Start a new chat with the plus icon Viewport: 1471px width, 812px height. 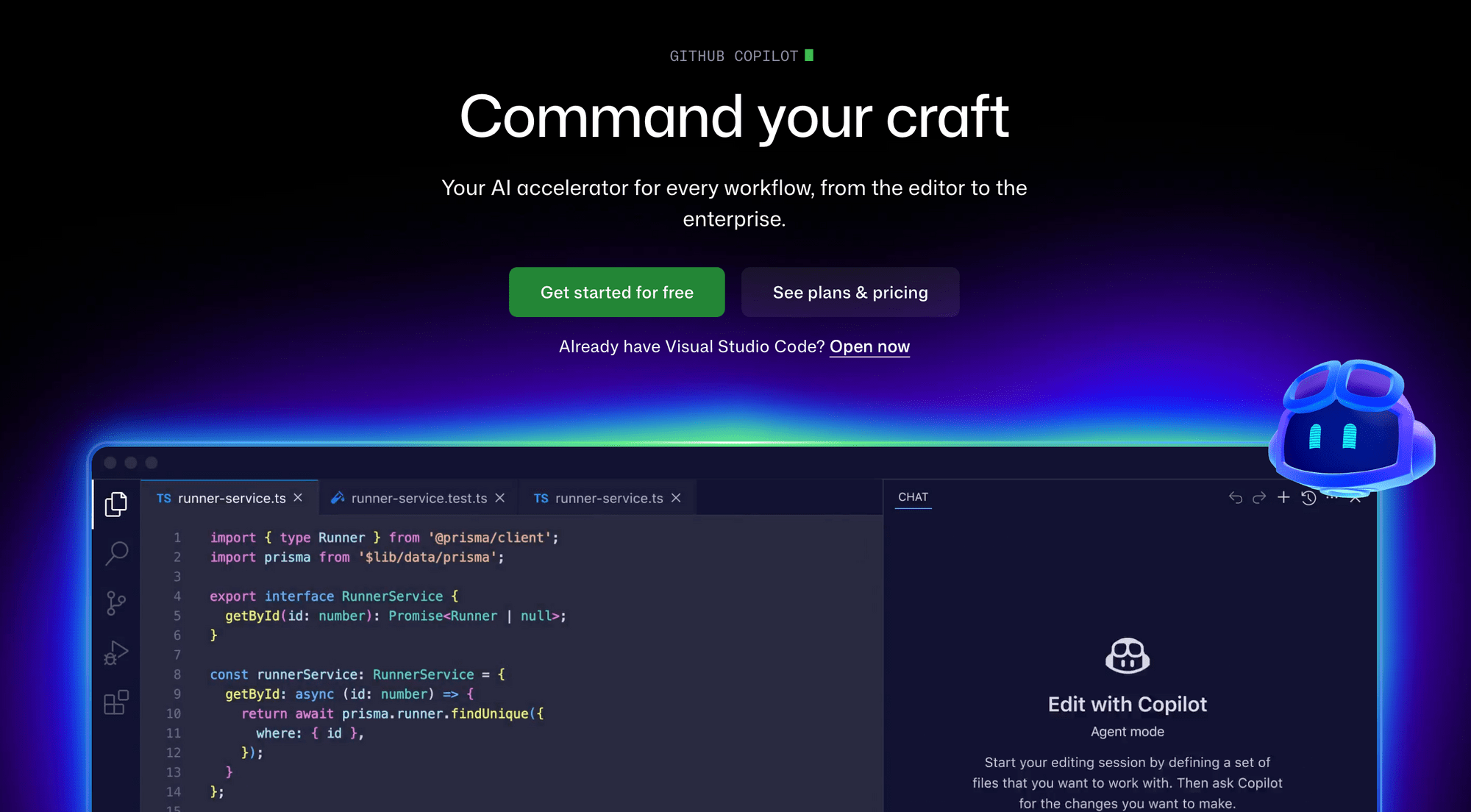pos(1283,497)
